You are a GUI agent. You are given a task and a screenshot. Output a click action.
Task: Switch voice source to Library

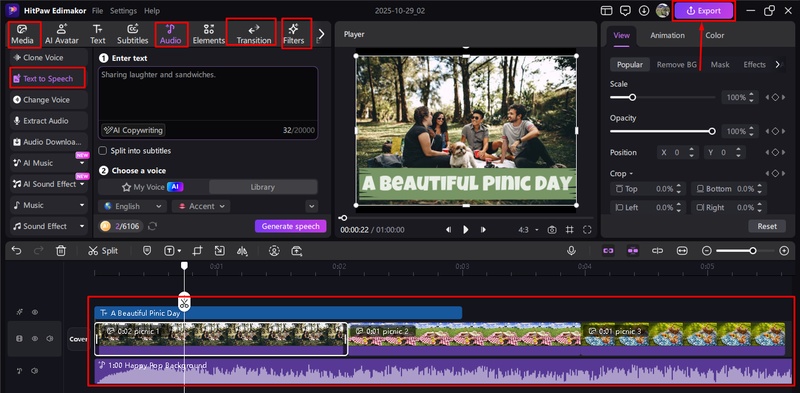tap(263, 187)
